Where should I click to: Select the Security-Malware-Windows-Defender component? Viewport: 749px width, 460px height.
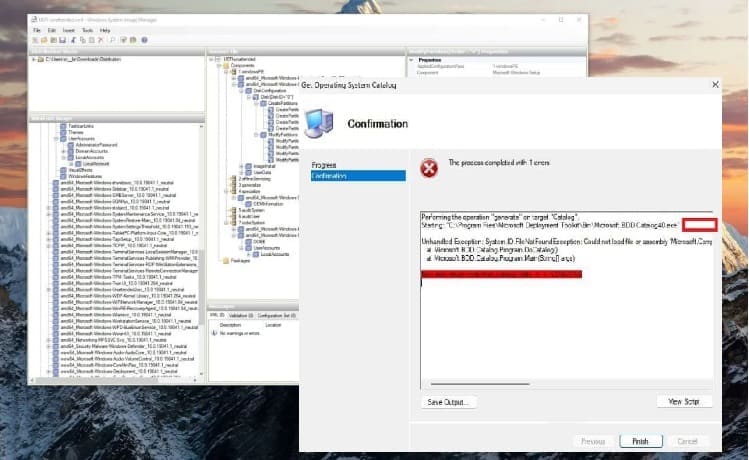pos(124,346)
